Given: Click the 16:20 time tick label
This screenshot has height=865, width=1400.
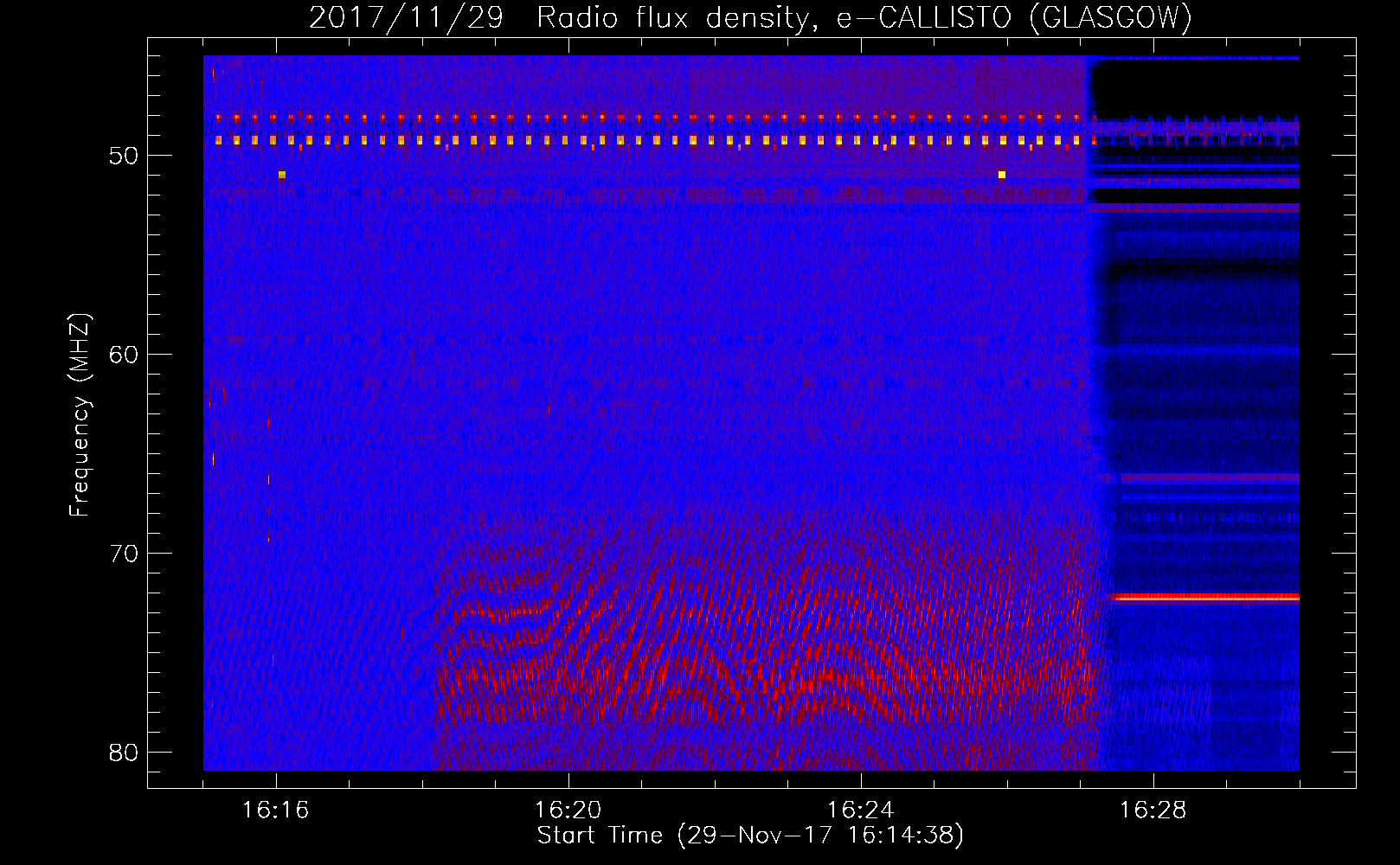Looking at the screenshot, I should (x=568, y=811).
